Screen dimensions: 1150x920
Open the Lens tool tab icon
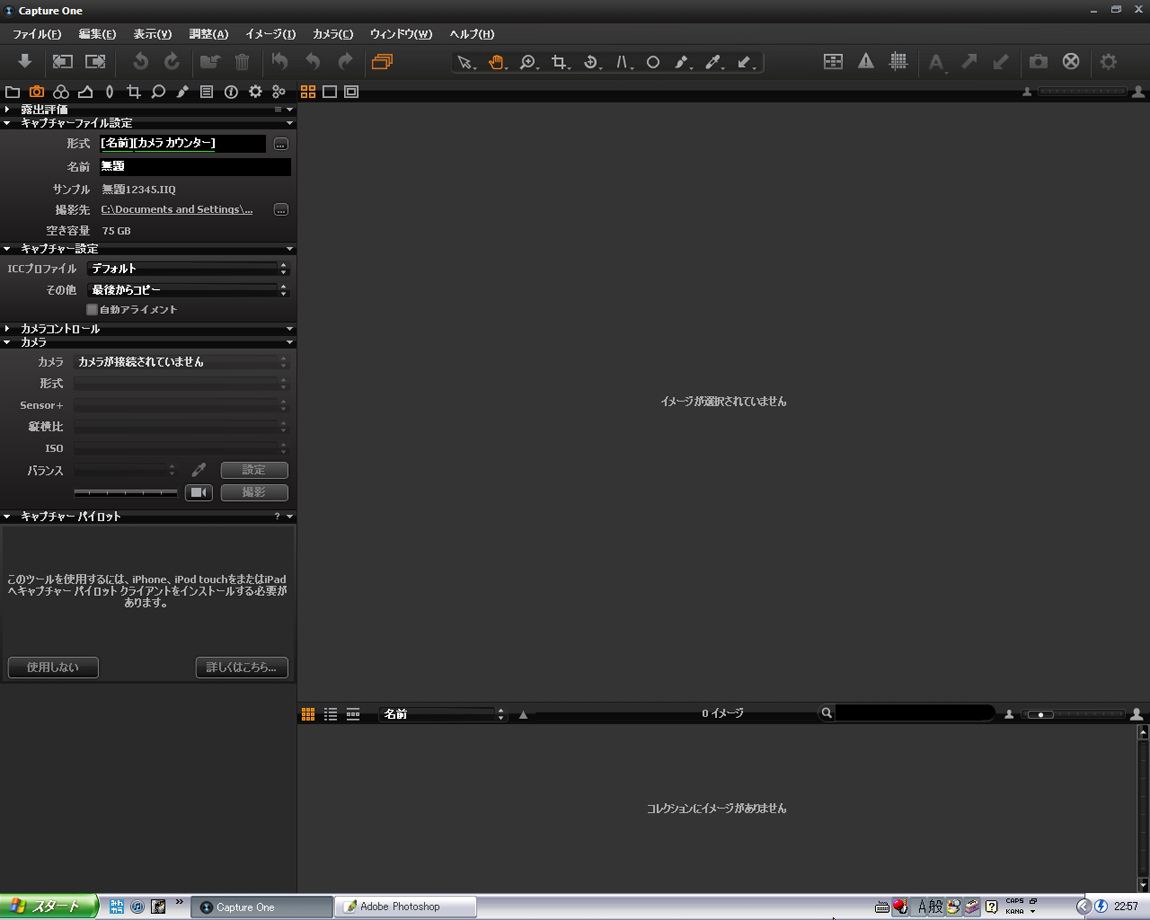coord(109,92)
